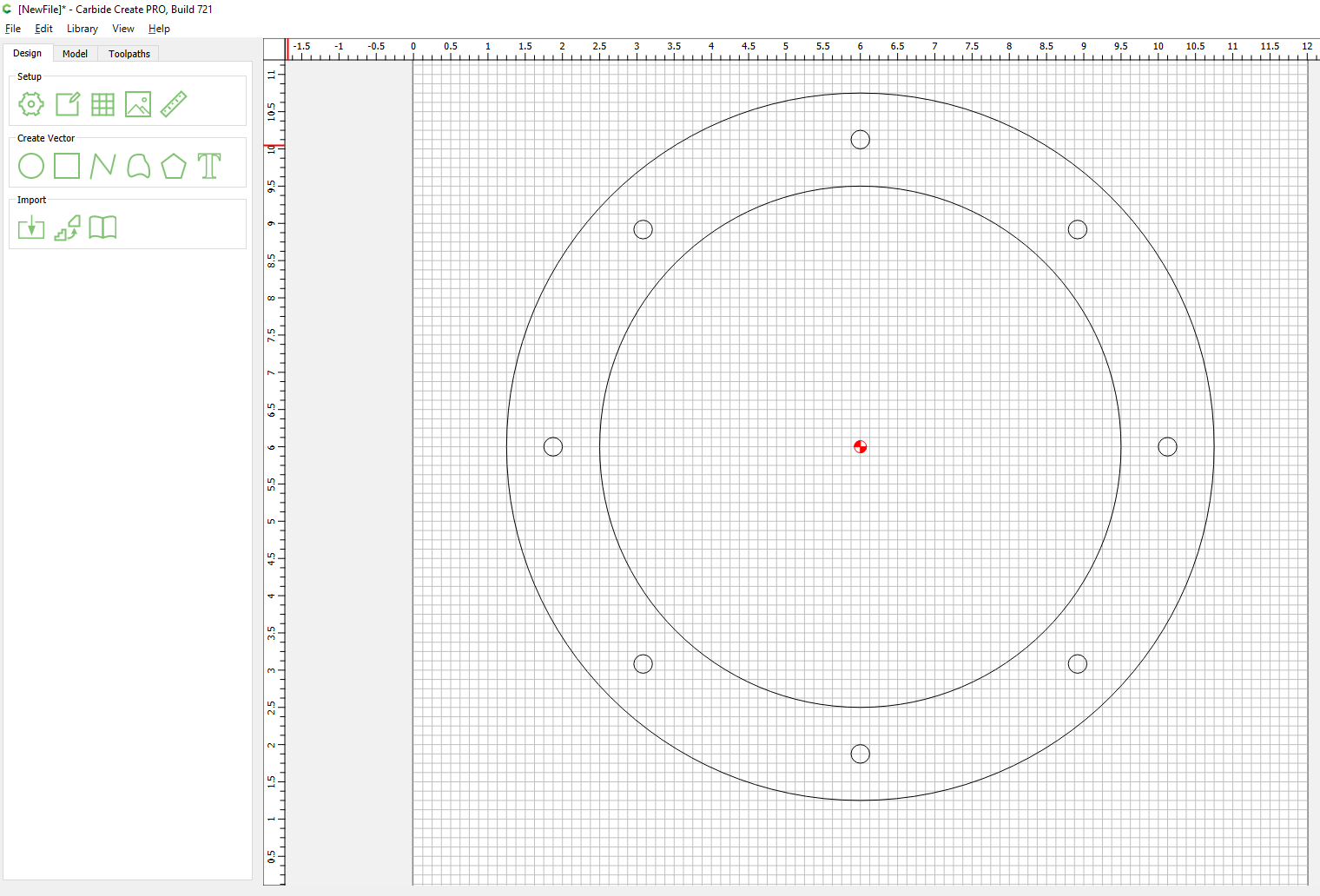Click the edit document setup icon
The height and width of the screenshot is (896, 1320).
[68, 104]
